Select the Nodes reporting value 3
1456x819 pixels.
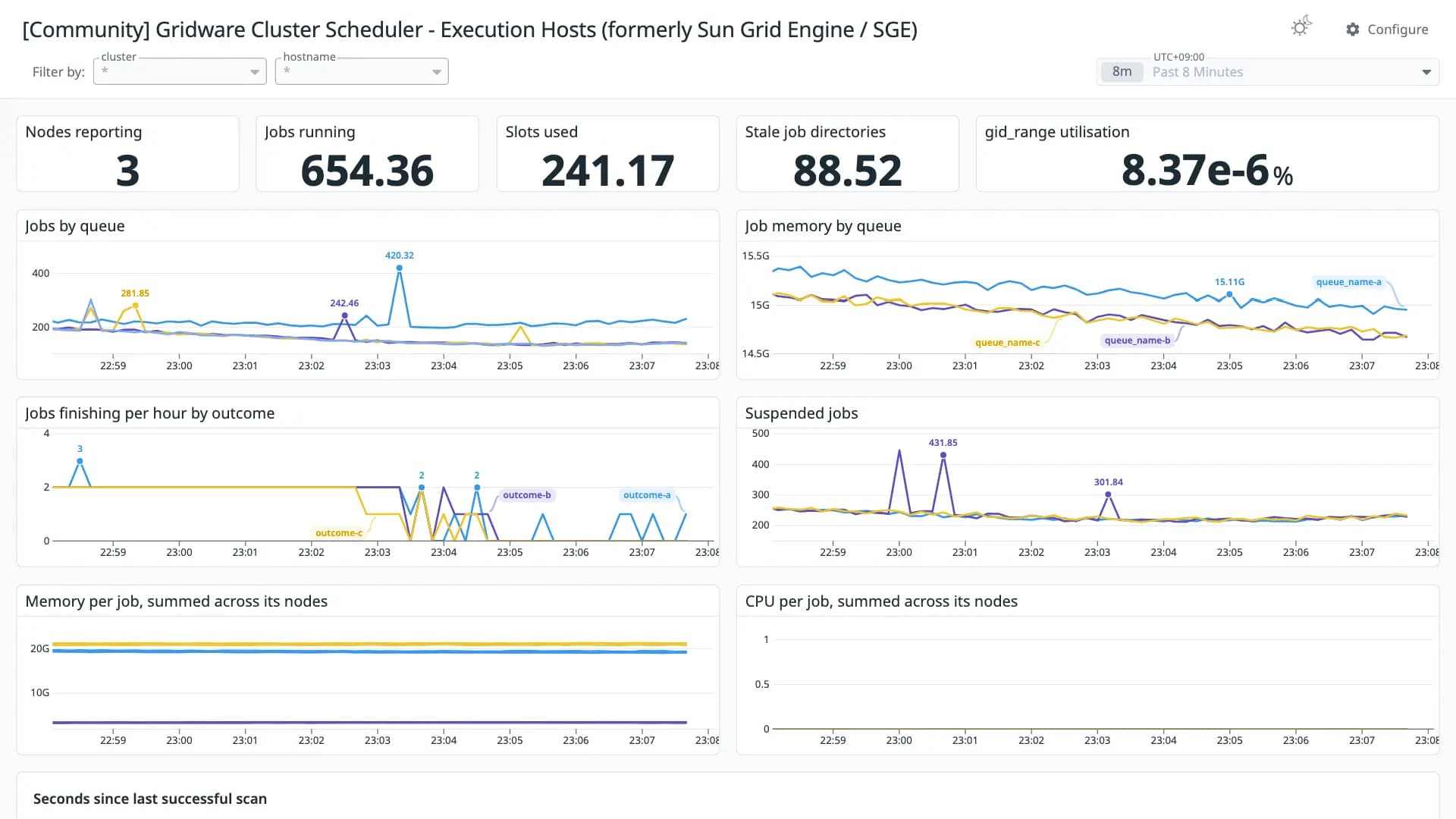[x=127, y=171]
